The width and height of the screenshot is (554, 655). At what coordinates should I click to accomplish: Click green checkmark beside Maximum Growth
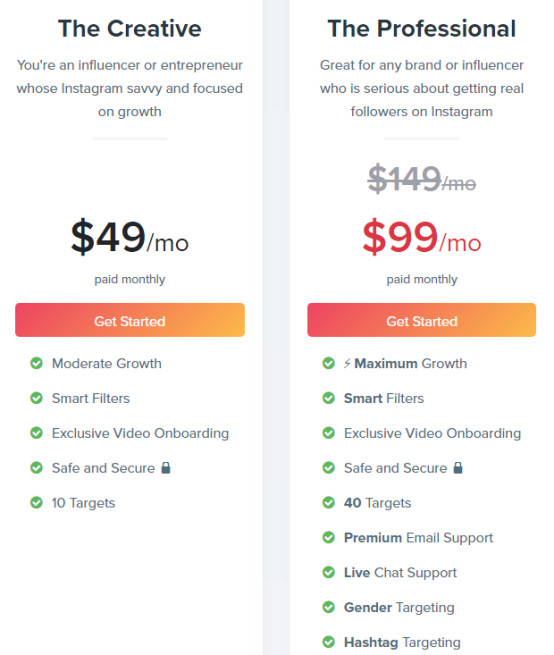click(328, 363)
